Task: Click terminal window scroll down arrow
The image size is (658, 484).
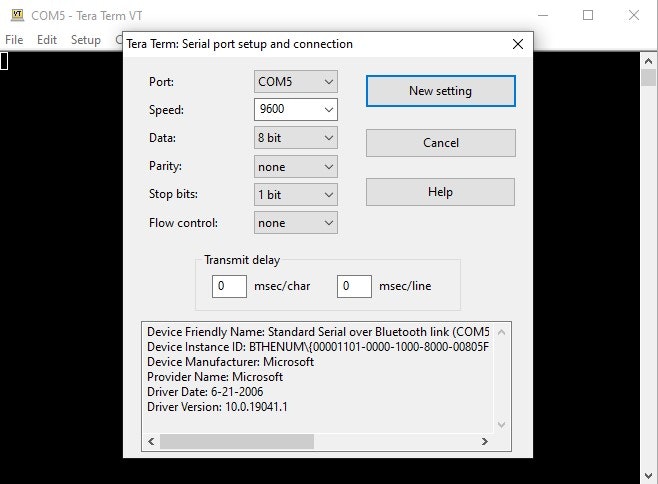Action: (x=649, y=476)
